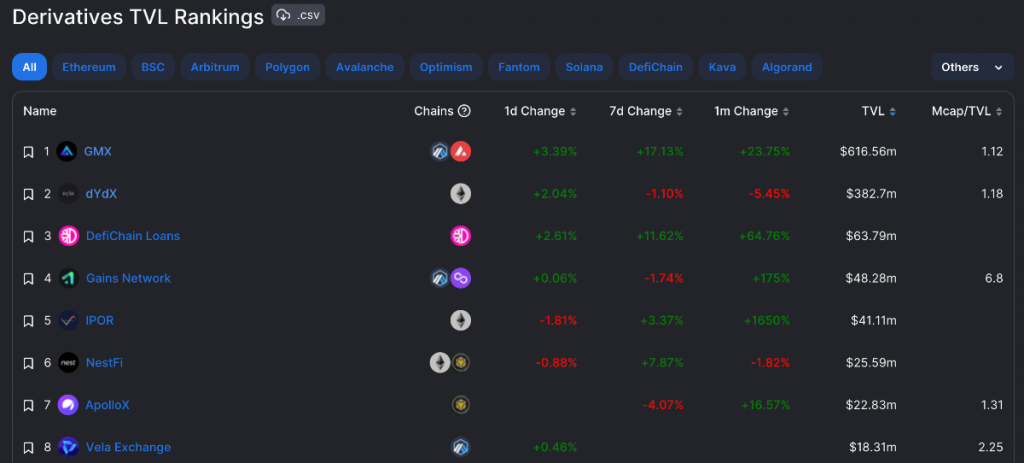The image size is (1024, 463).
Task: Click the Chains help question-mark icon
Action: coord(464,111)
